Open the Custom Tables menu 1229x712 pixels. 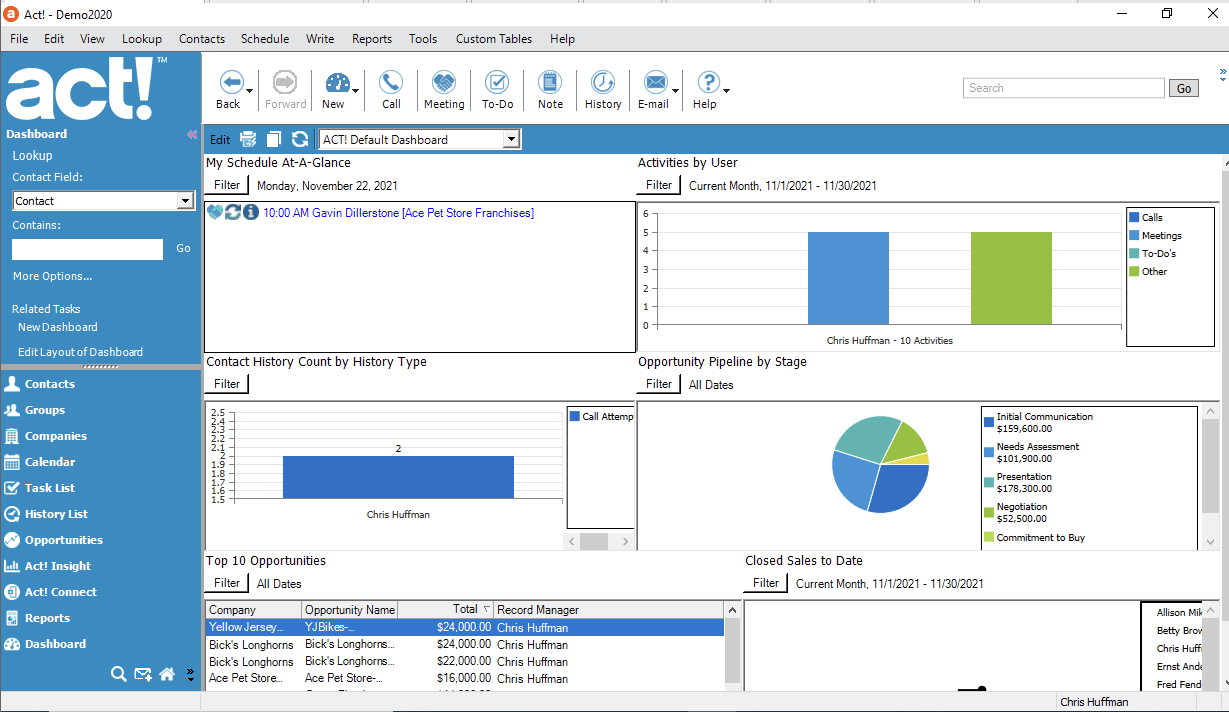pyautogui.click(x=494, y=39)
